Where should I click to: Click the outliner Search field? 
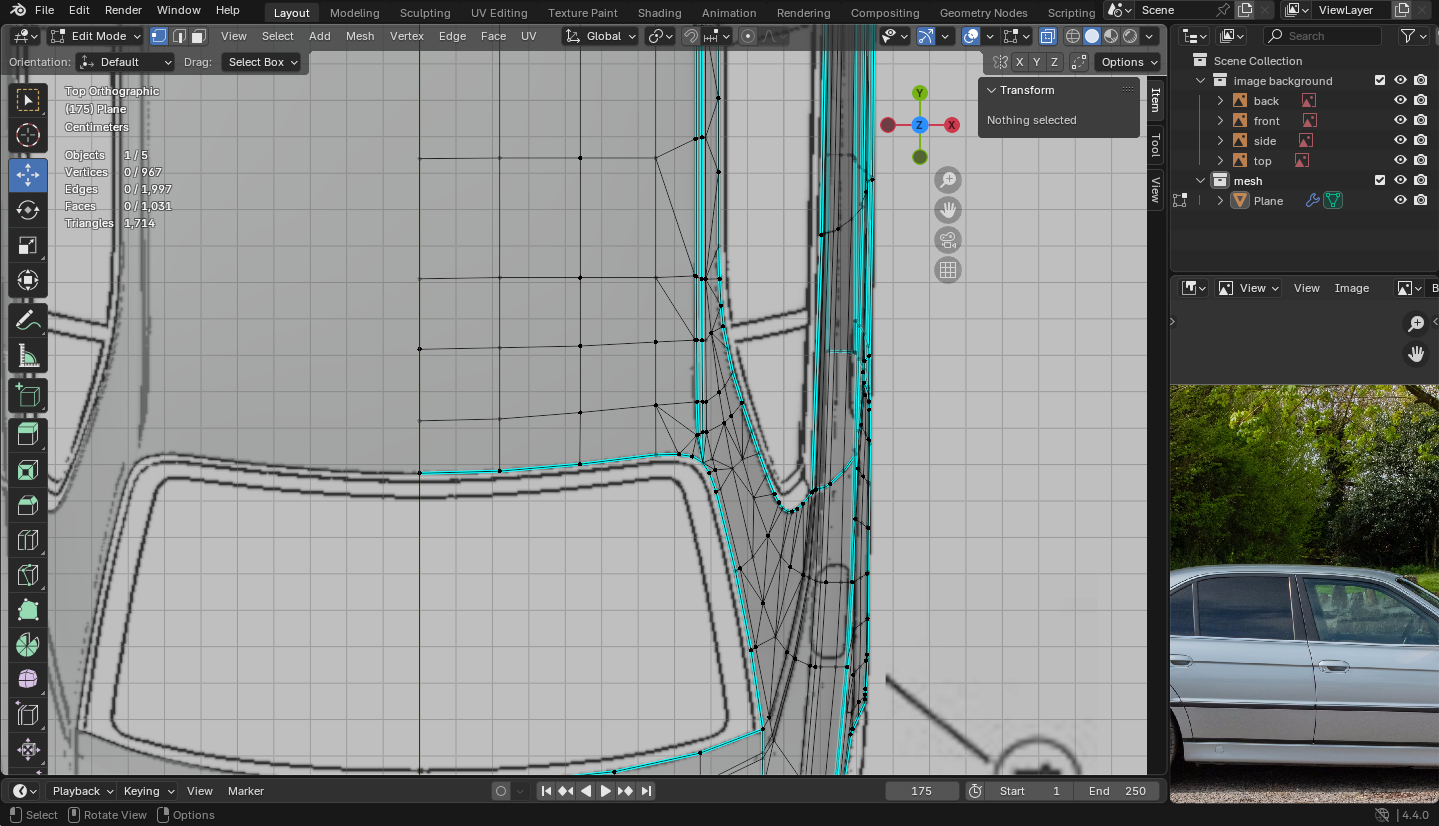(x=1323, y=36)
